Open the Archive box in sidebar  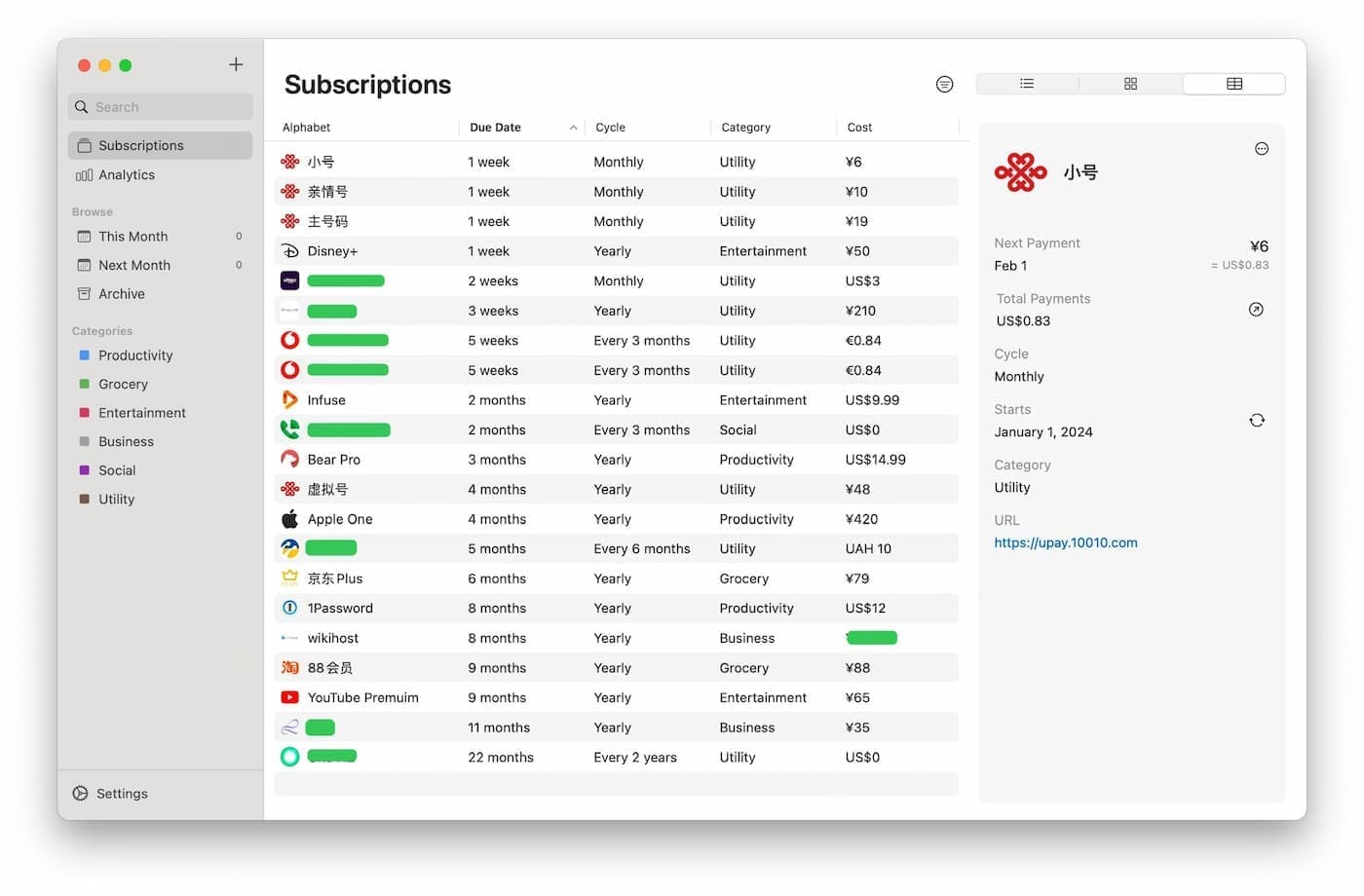(121, 294)
